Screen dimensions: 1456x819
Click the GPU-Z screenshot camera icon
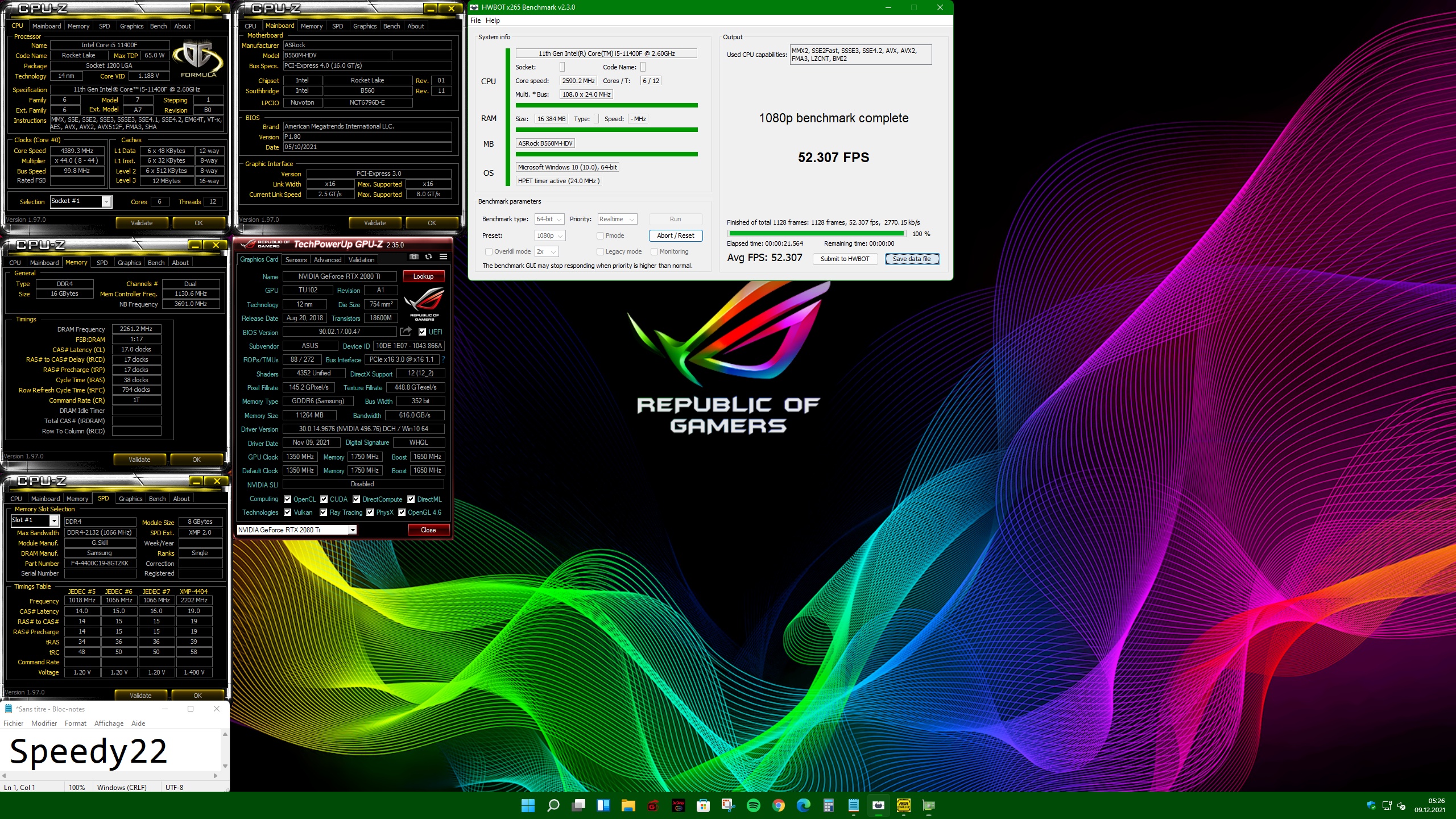point(413,257)
